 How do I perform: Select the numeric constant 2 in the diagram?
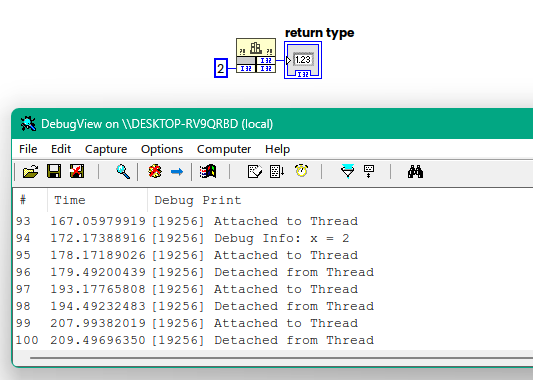[221, 68]
